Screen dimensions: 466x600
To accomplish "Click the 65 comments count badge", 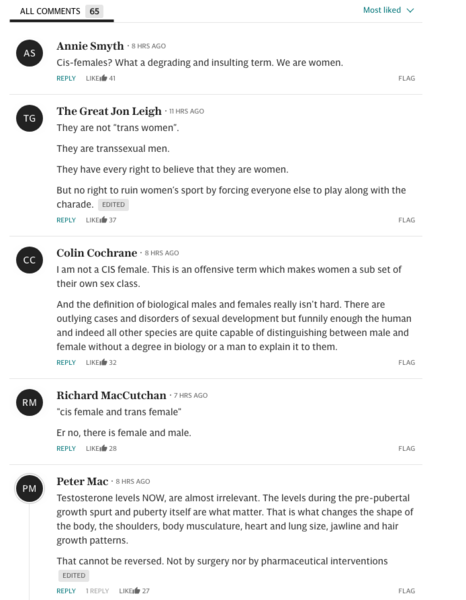I will (94, 11).
